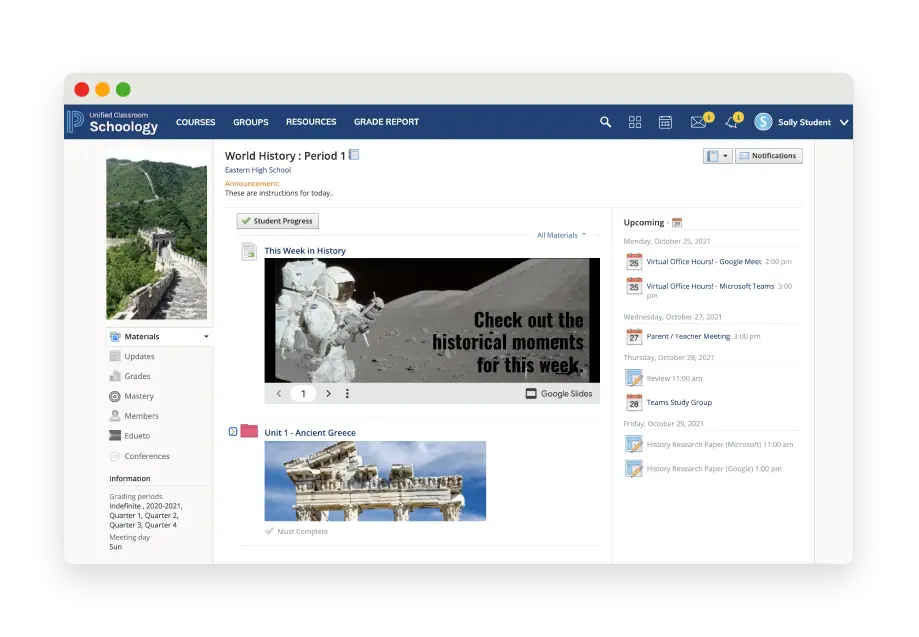Open the GRADE REPORT menu item
Image resolution: width=919 pixels, height=637 pixels.
click(386, 121)
